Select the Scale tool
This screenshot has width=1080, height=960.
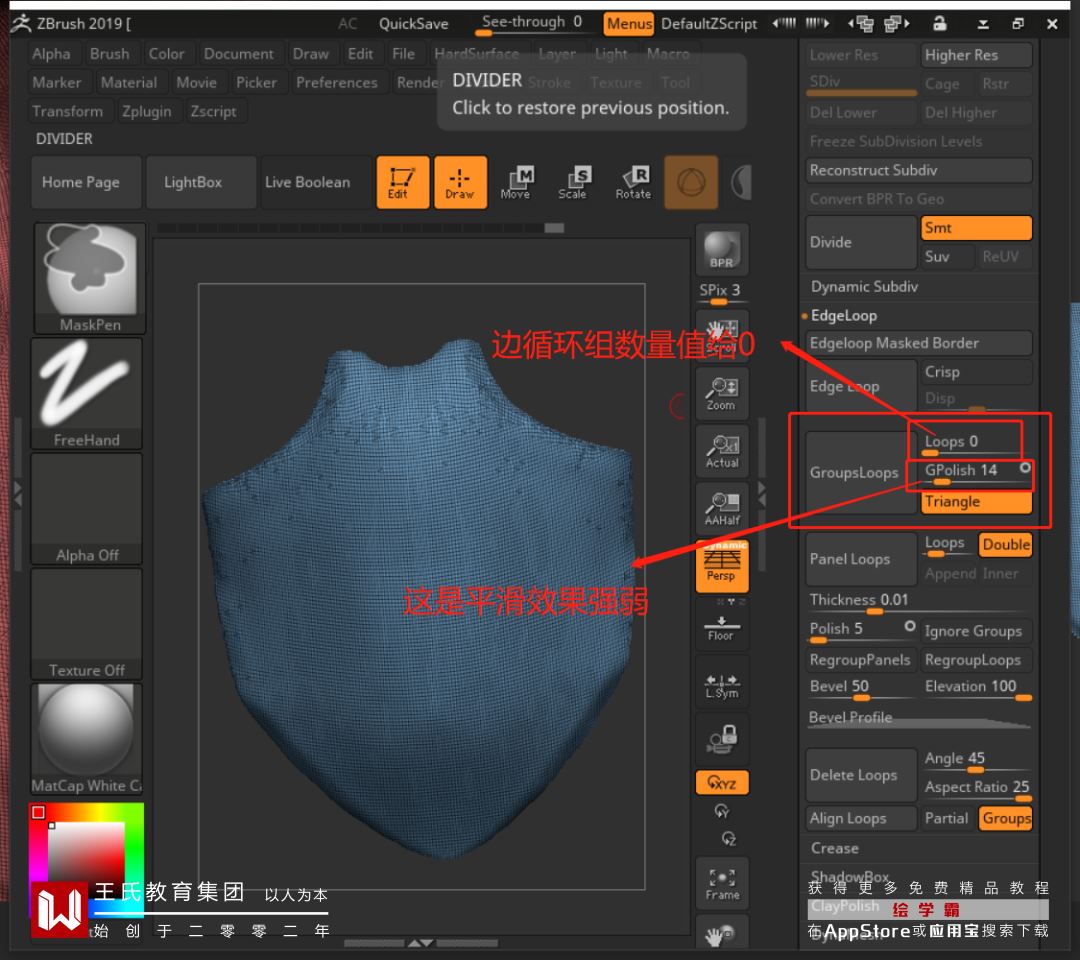[572, 182]
